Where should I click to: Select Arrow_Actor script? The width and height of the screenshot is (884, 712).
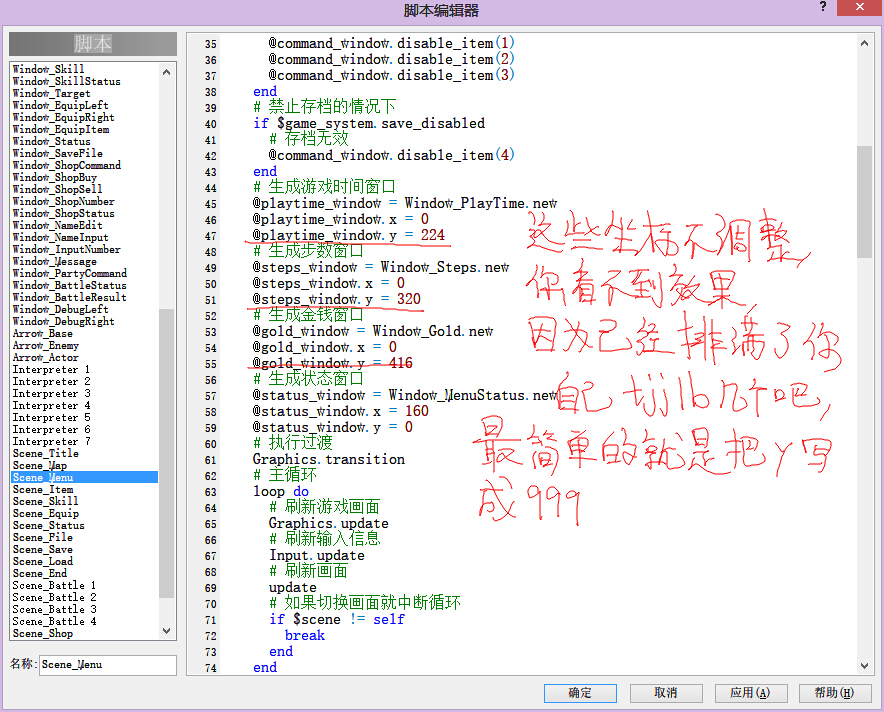point(46,357)
